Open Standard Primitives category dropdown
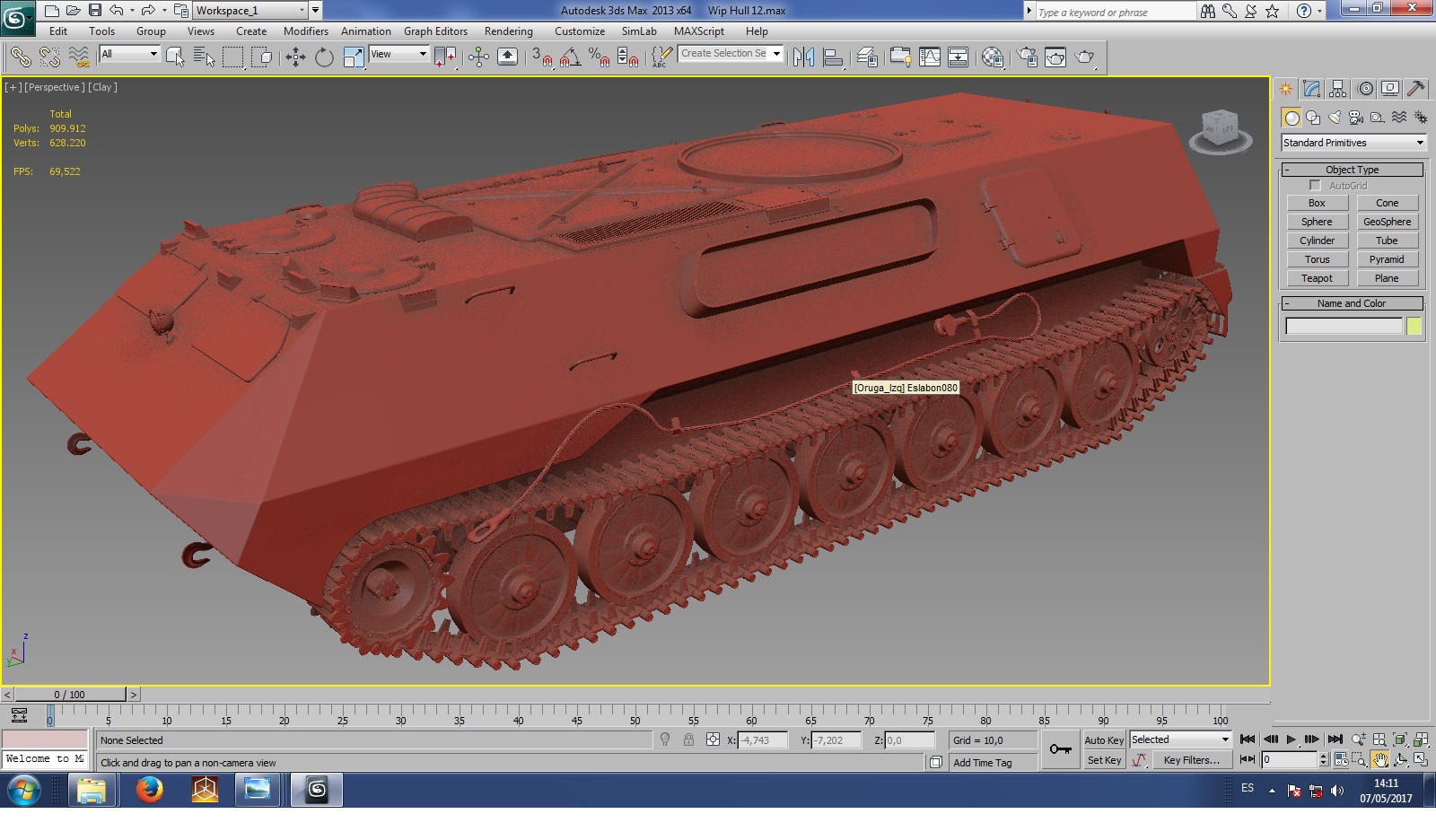The height and width of the screenshot is (840, 1436). click(x=1353, y=143)
